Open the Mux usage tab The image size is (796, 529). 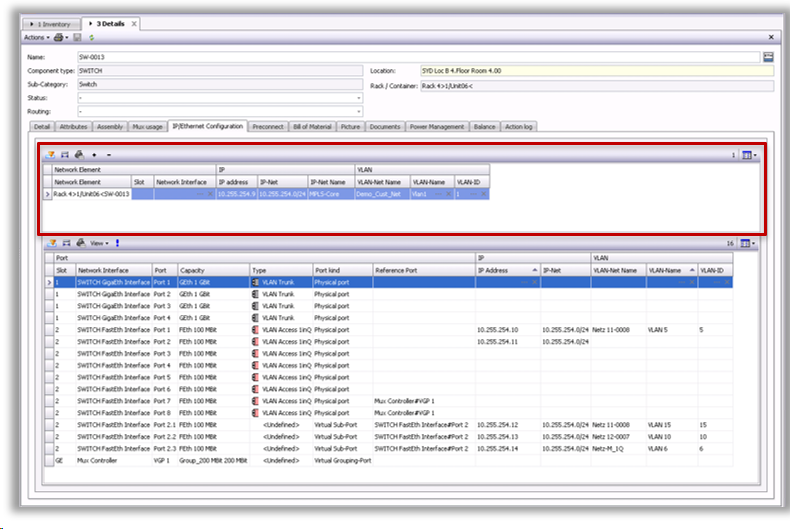tap(147, 126)
